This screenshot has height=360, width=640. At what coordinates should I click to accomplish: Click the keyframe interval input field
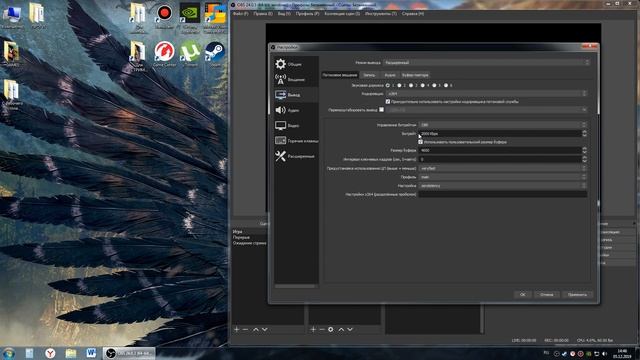click(x=500, y=159)
